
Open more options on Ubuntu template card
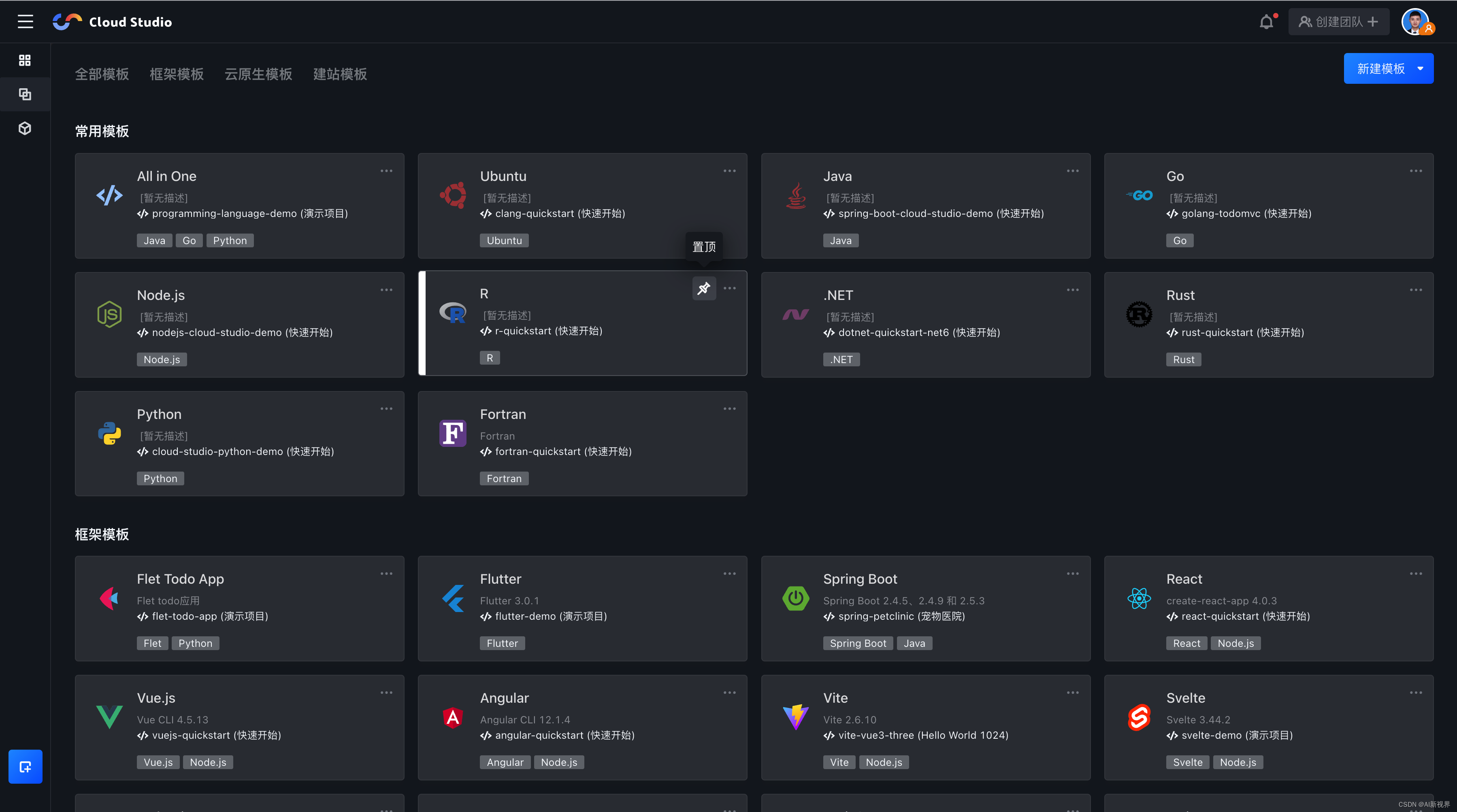click(729, 171)
